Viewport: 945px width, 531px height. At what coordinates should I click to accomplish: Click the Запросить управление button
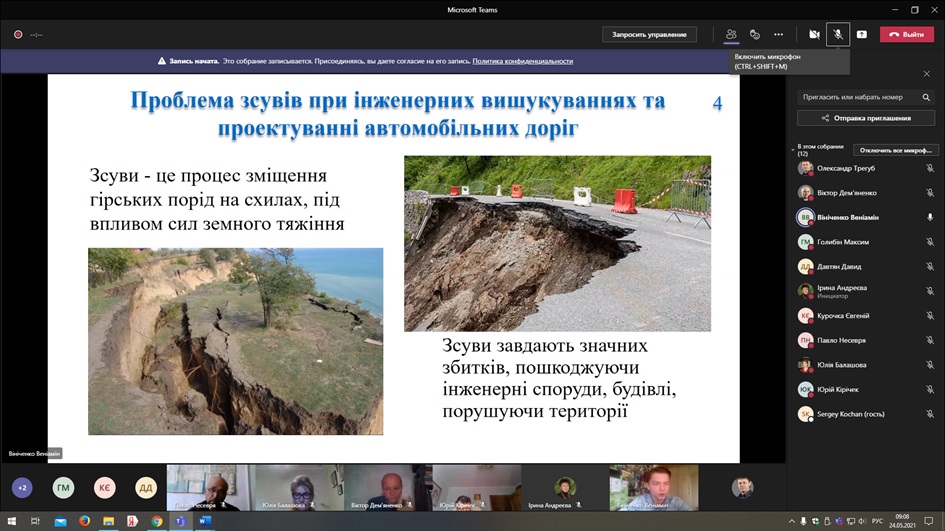pyautogui.click(x=649, y=34)
